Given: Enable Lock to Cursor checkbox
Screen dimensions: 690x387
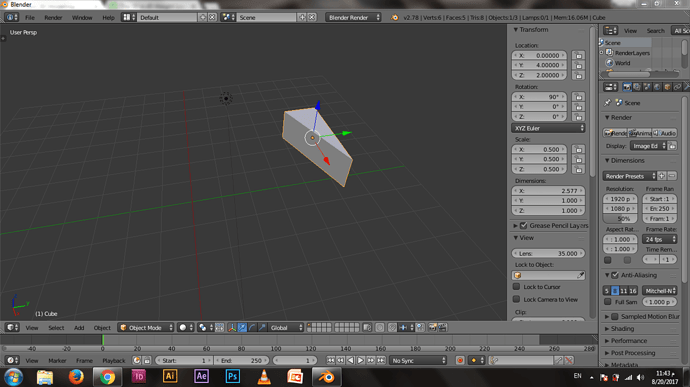Looking at the screenshot, I should point(517,287).
